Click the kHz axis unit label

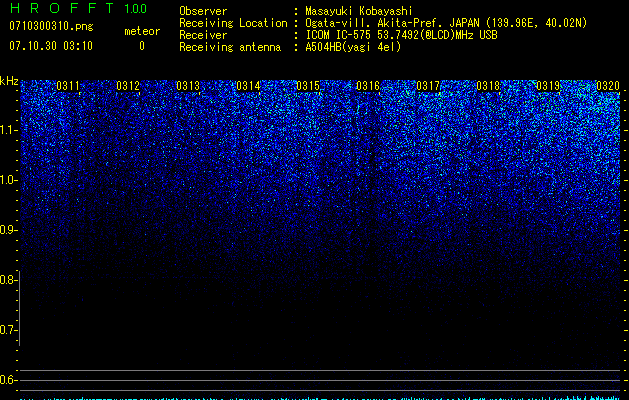9,81
